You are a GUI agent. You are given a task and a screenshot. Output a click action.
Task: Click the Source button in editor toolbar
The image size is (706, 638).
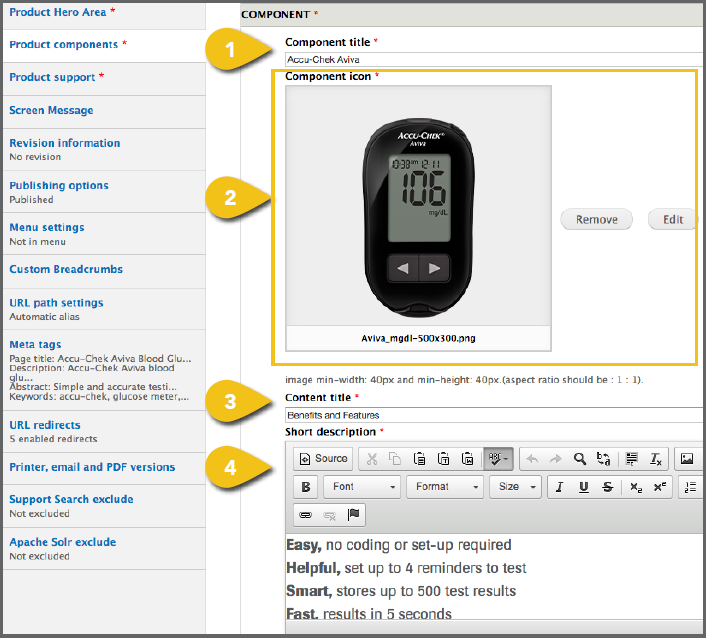point(324,458)
